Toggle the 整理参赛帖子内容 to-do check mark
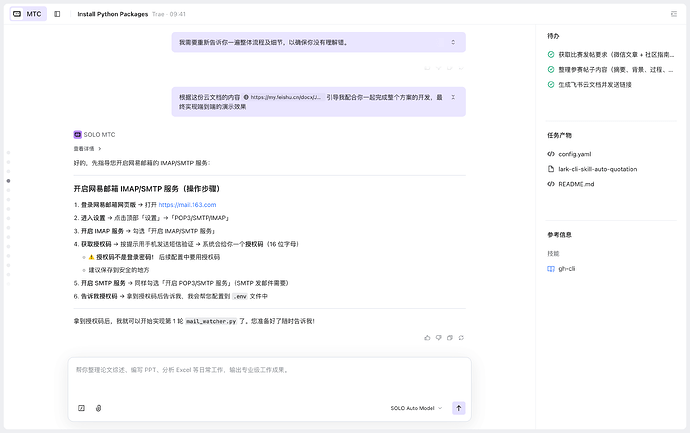This screenshot has height=433, width=690. tap(551, 70)
